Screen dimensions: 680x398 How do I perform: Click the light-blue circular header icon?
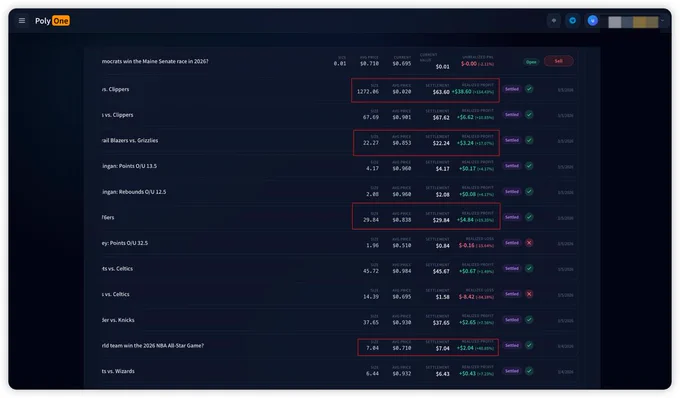572,20
